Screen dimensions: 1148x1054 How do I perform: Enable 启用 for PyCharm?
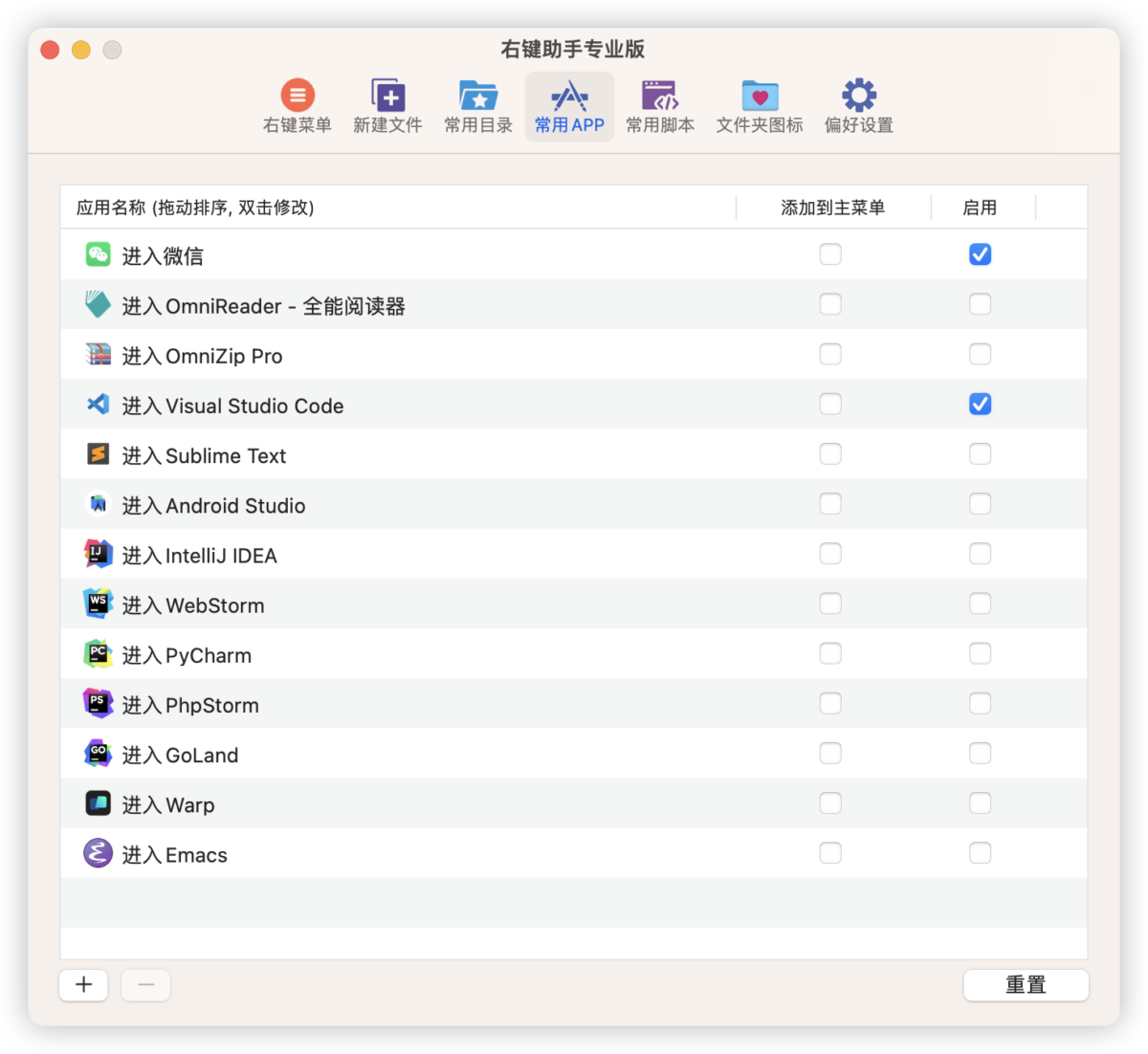point(980,654)
